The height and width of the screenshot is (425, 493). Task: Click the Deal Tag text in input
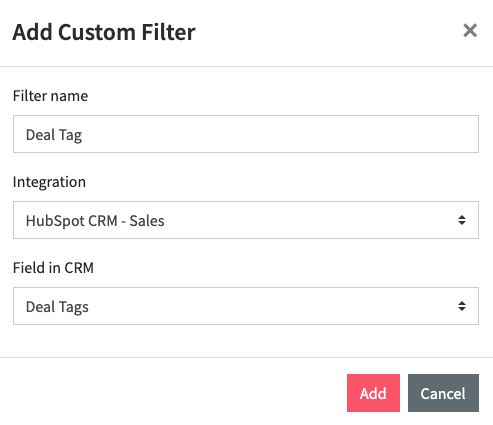[x=54, y=135]
